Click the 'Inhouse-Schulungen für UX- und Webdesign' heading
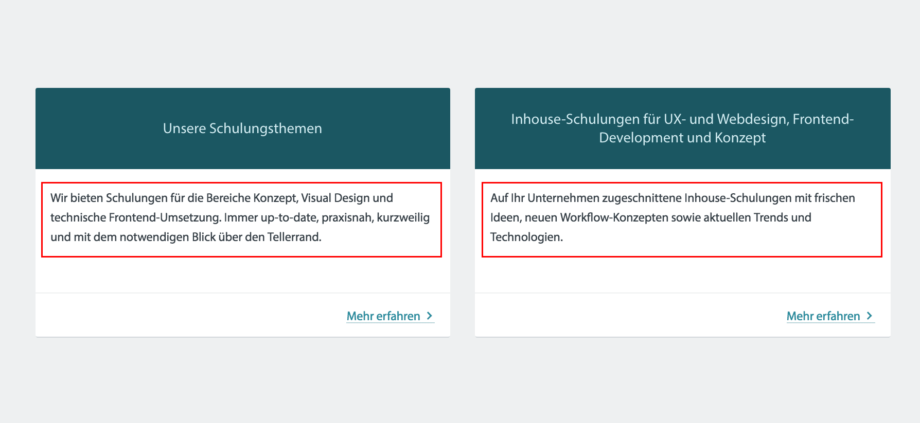This screenshot has width=920, height=423. [x=682, y=119]
